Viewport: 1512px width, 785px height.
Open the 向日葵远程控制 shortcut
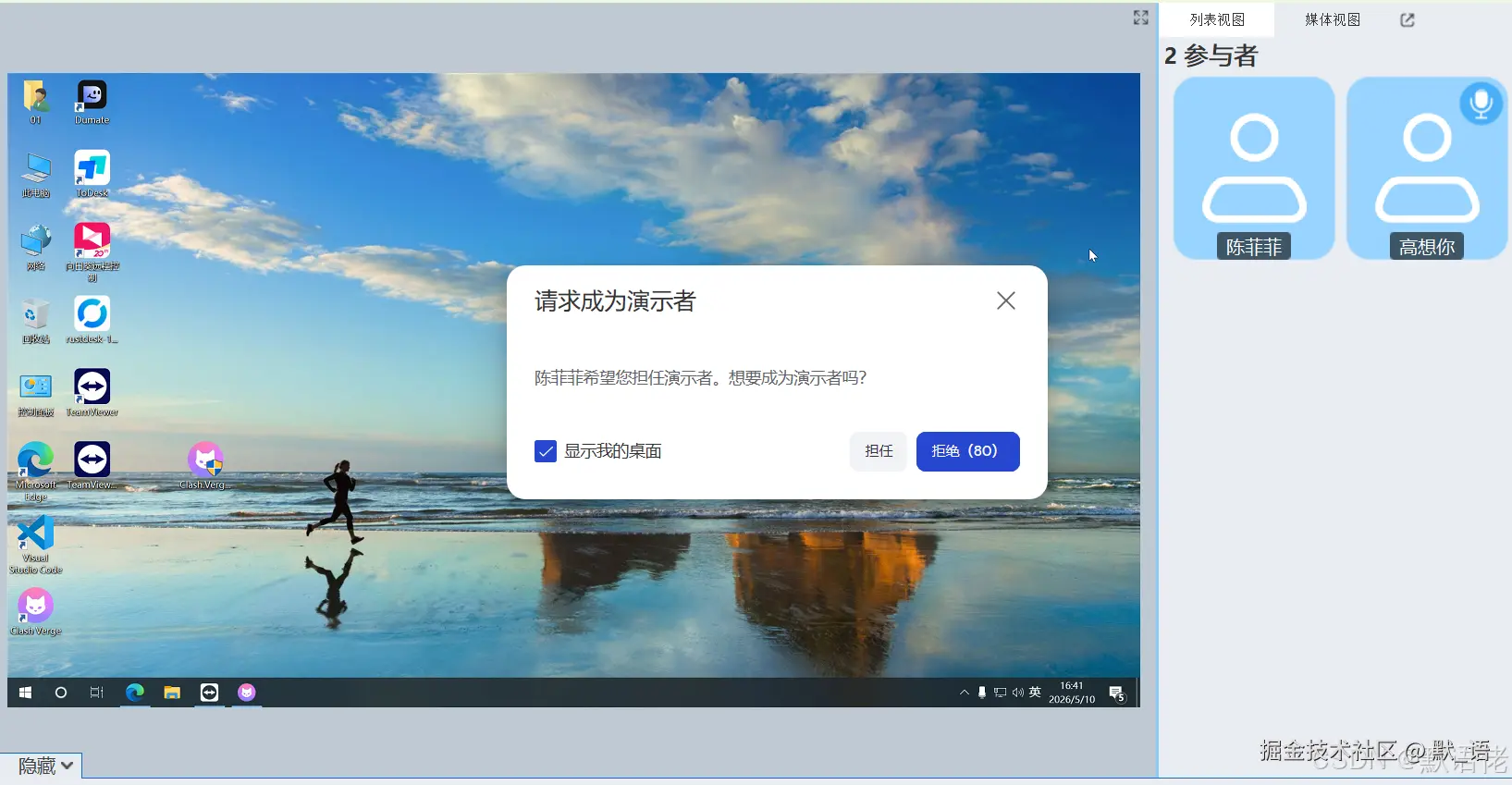point(92,251)
